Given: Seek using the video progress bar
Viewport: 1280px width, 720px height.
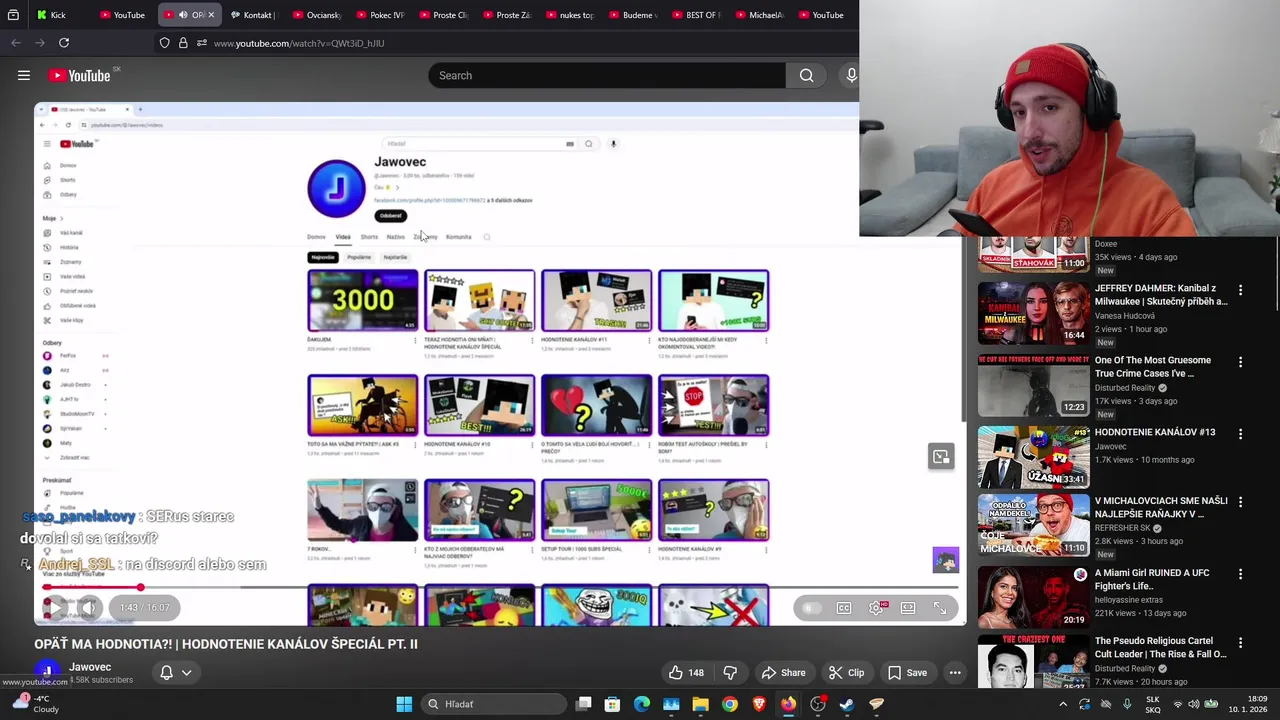Looking at the screenshot, I should pyautogui.click(x=500, y=587).
